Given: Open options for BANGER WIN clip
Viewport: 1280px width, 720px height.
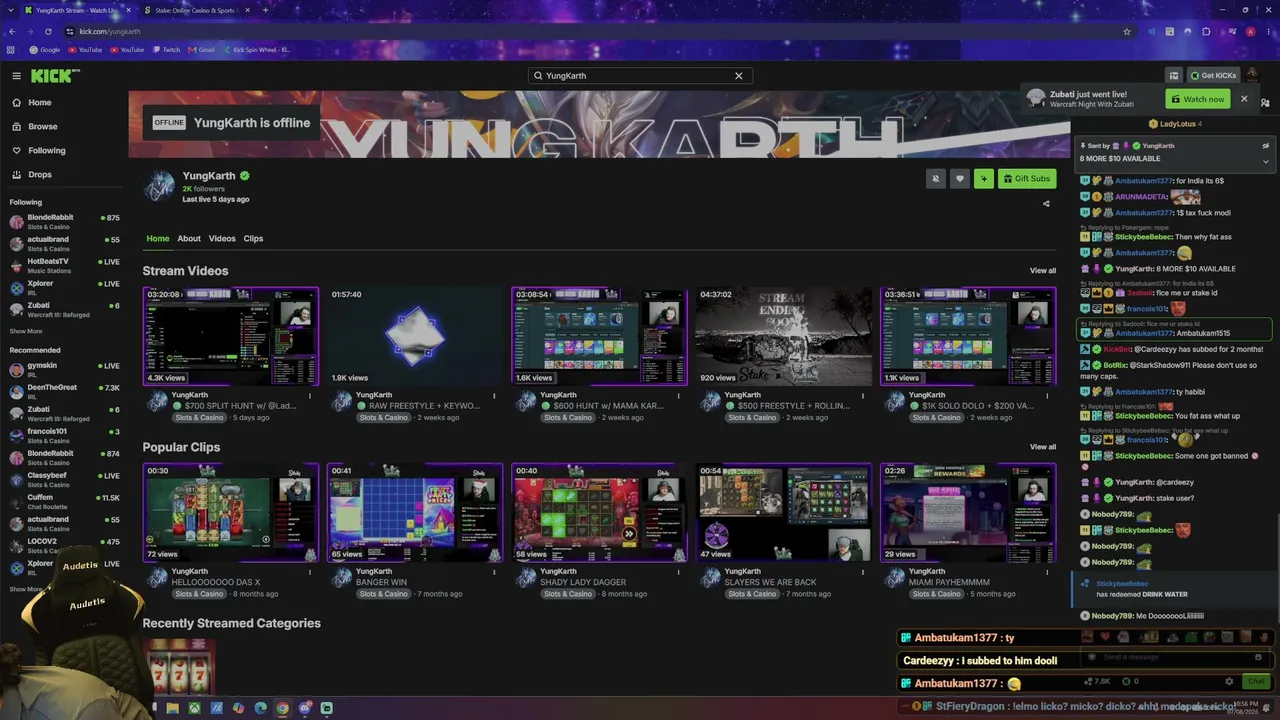Looking at the screenshot, I should 494,572.
